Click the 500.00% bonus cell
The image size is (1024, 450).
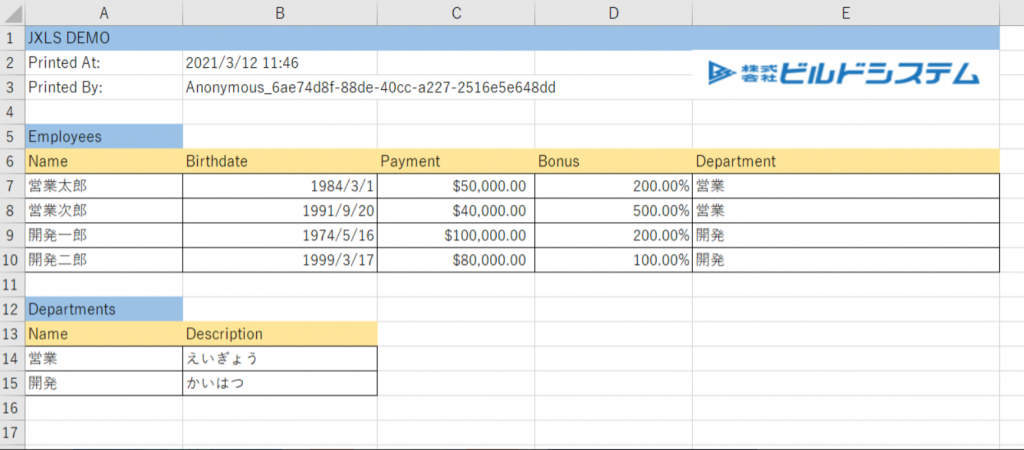click(x=613, y=210)
